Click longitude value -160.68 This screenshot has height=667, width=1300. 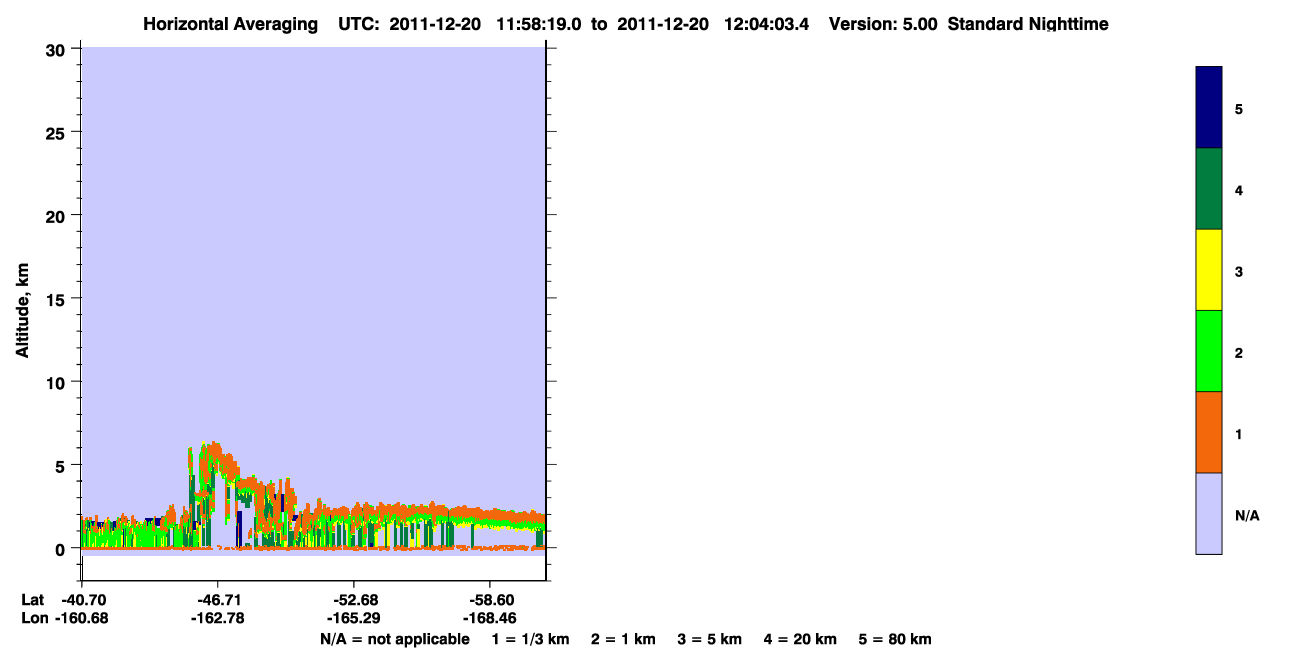pos(81,618)
